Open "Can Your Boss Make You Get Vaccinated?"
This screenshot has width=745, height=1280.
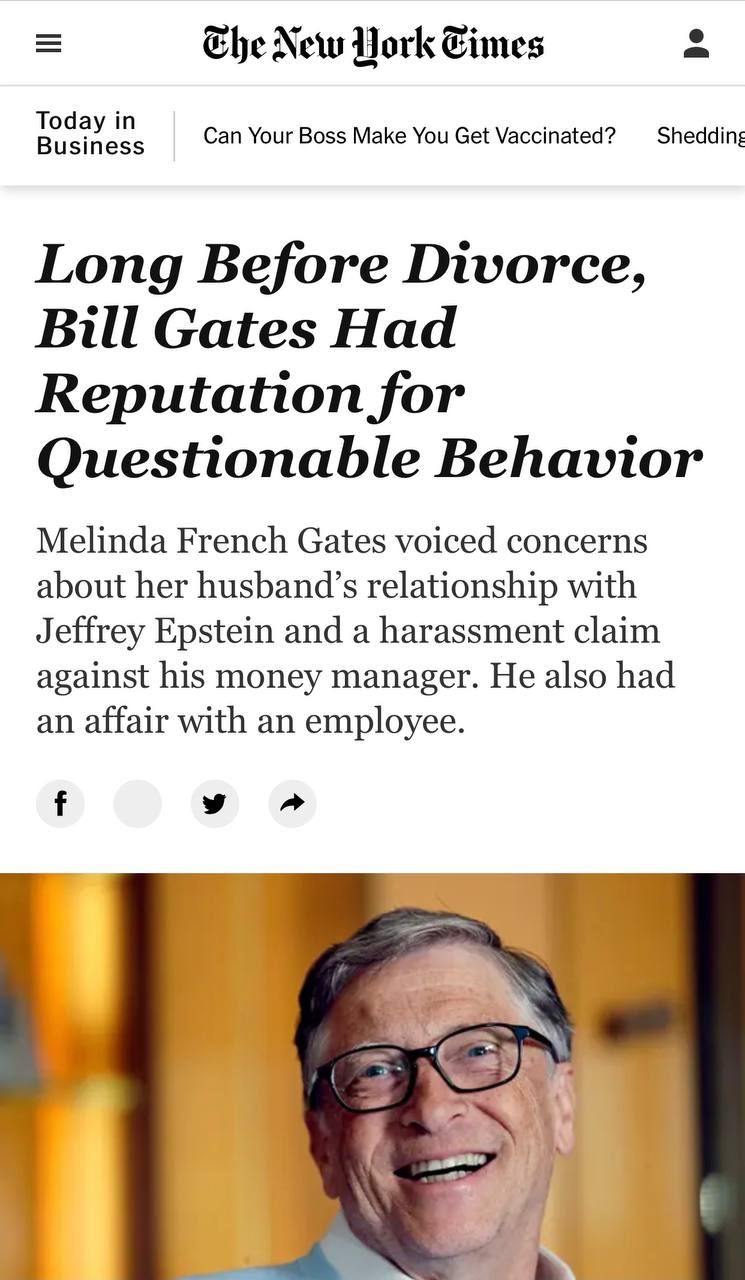[409, 135]
